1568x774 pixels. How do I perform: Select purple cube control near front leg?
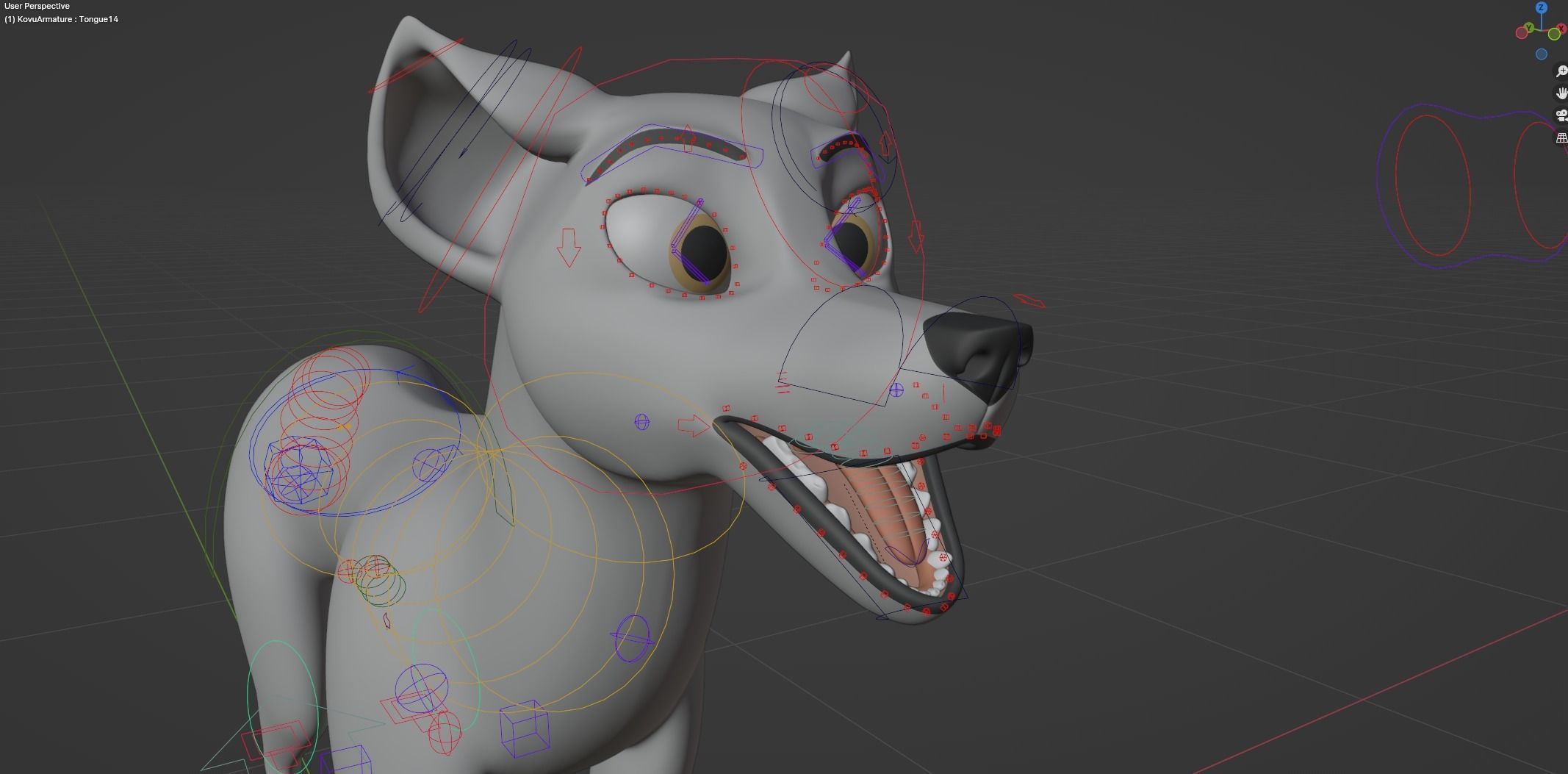click(x=524, y=729)
